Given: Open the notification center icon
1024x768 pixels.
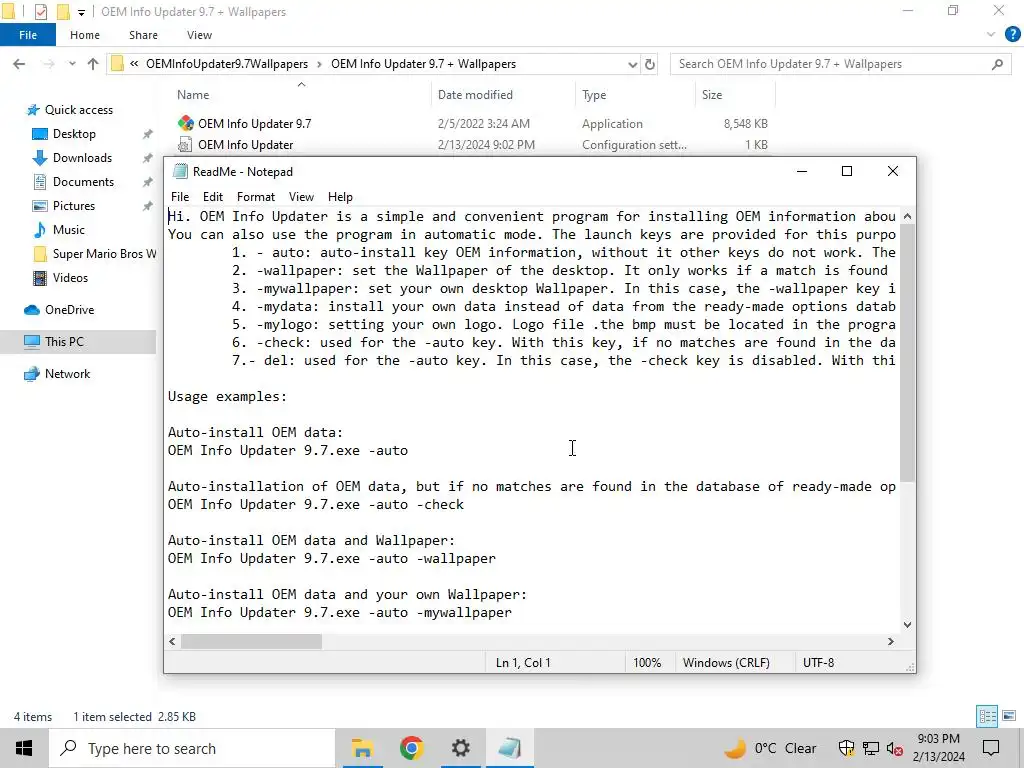Looking at the screenshot, I should point(991,748).
